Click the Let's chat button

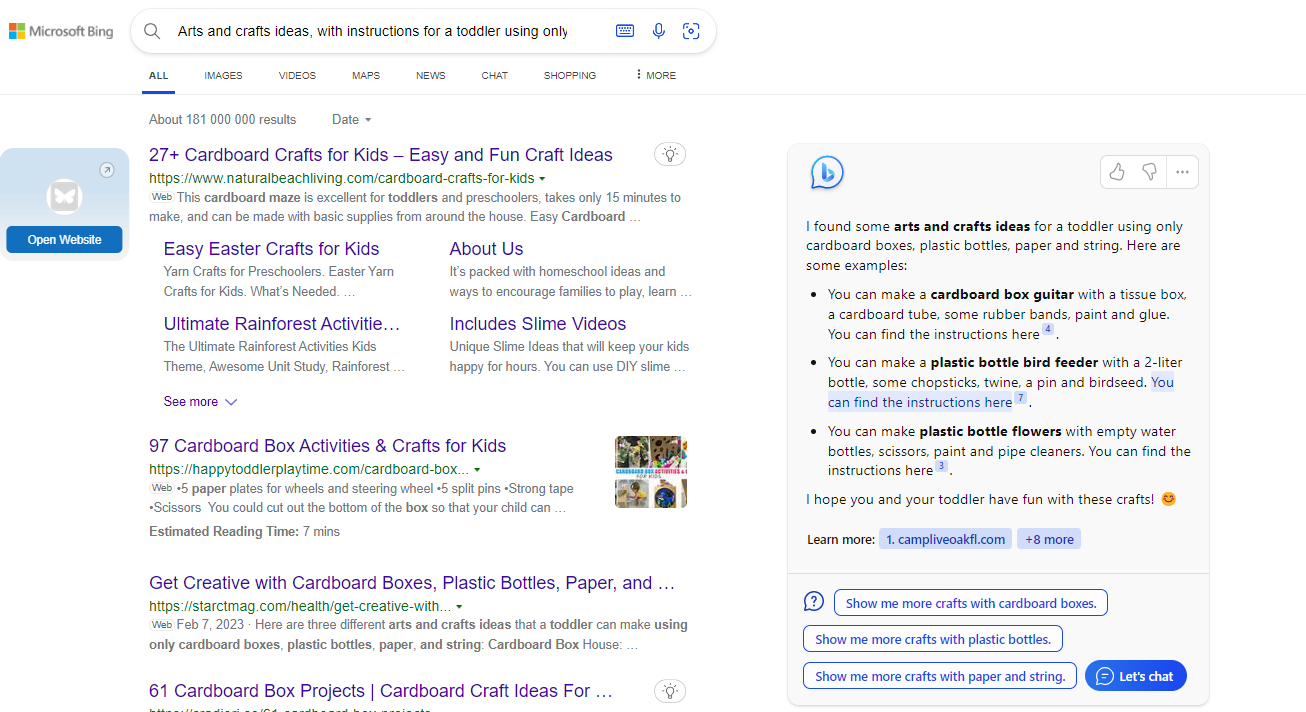(1136, 676)
